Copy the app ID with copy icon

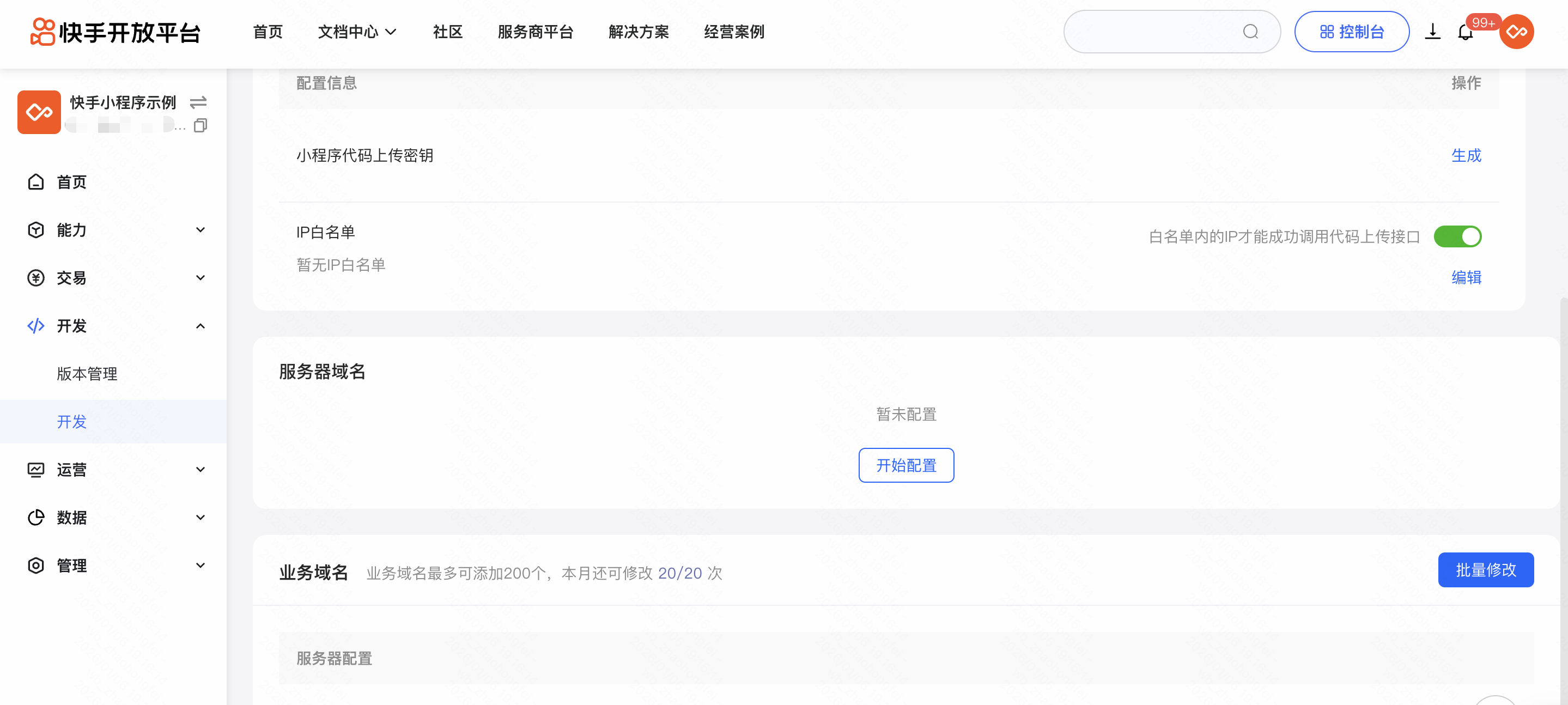point(199,126)
